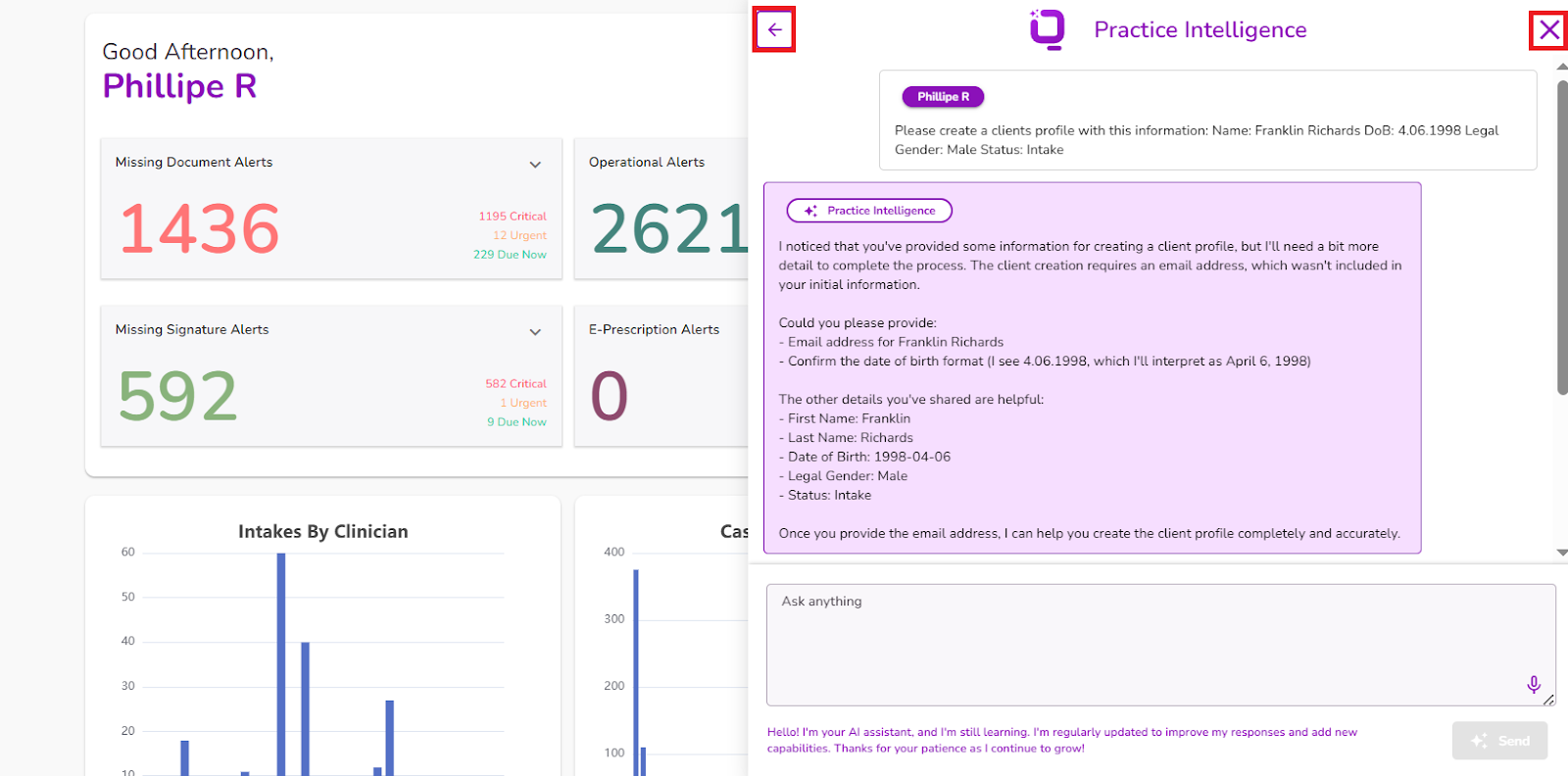Click the Send button

coord(1499,741)
